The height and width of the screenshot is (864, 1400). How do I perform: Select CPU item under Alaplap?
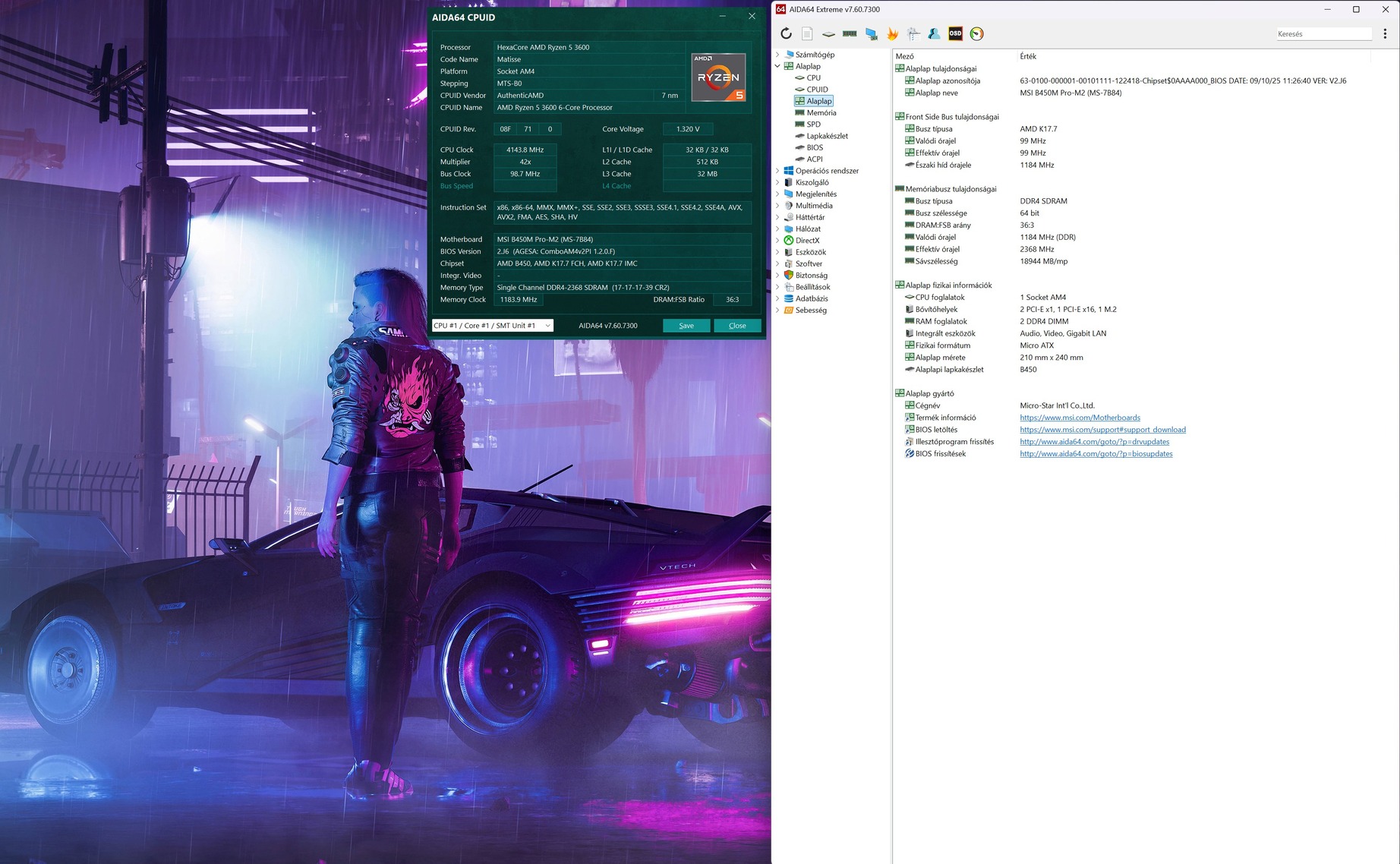coord(813,77)
